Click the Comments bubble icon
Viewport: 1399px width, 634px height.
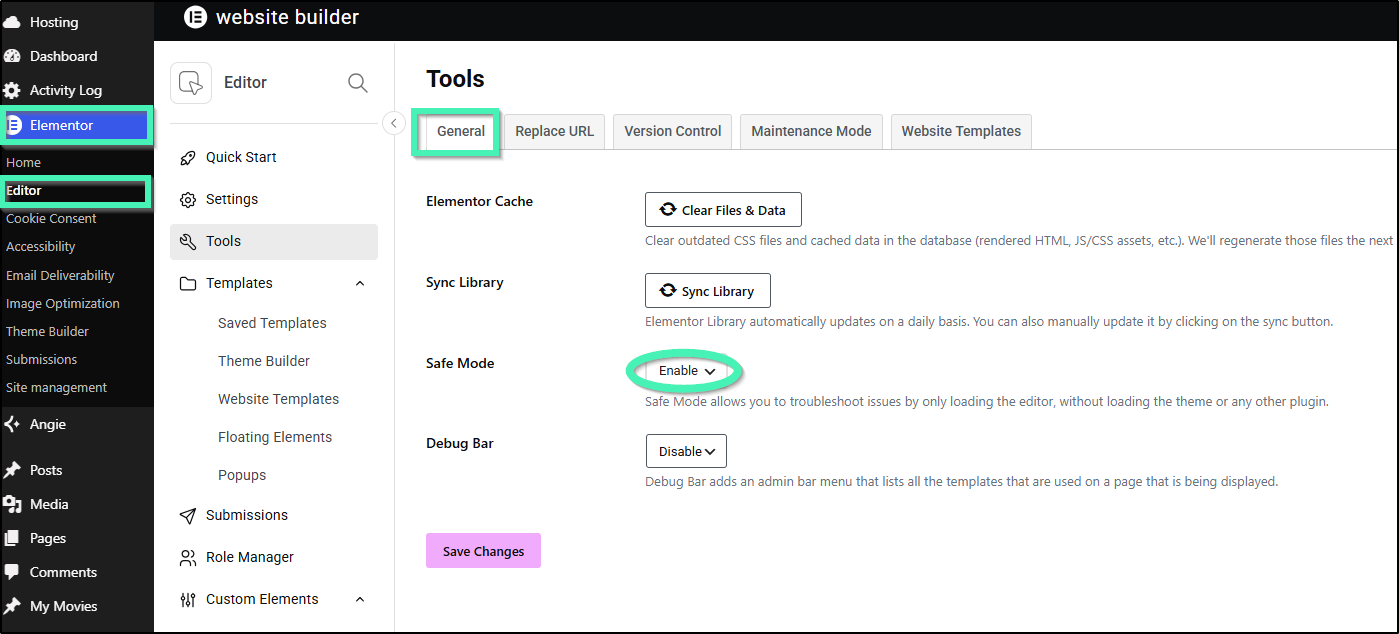pos(13,572)
